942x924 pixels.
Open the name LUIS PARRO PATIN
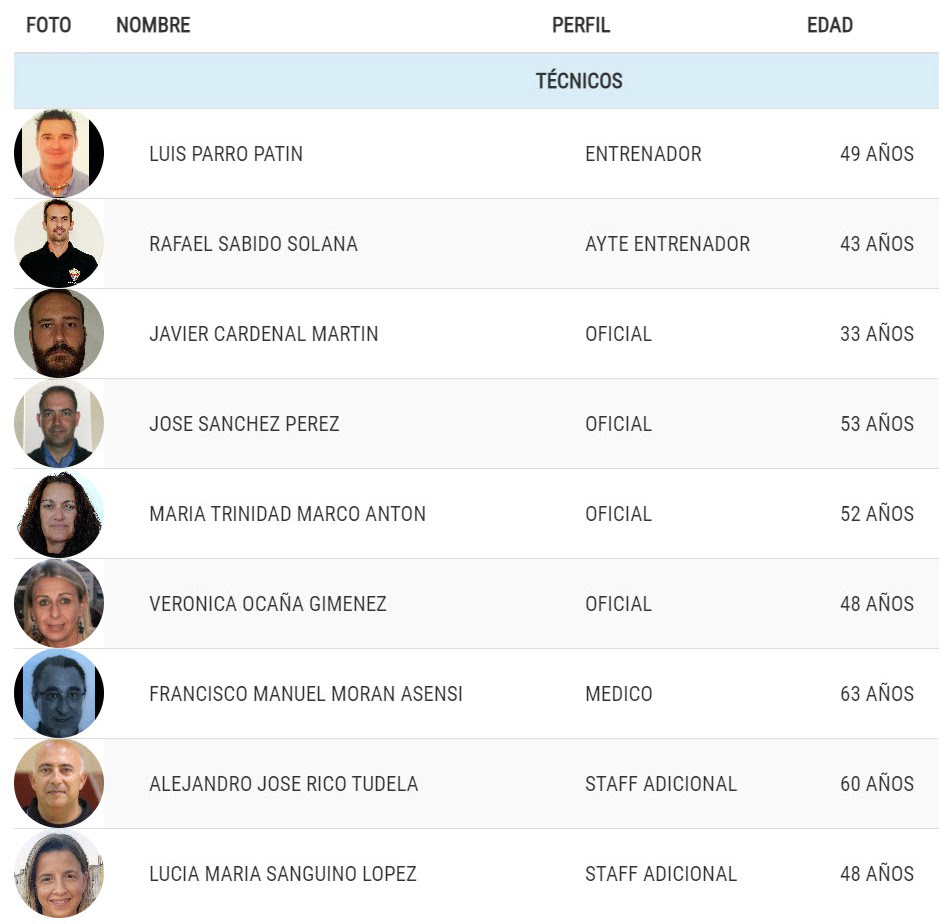tap(226, 154)
